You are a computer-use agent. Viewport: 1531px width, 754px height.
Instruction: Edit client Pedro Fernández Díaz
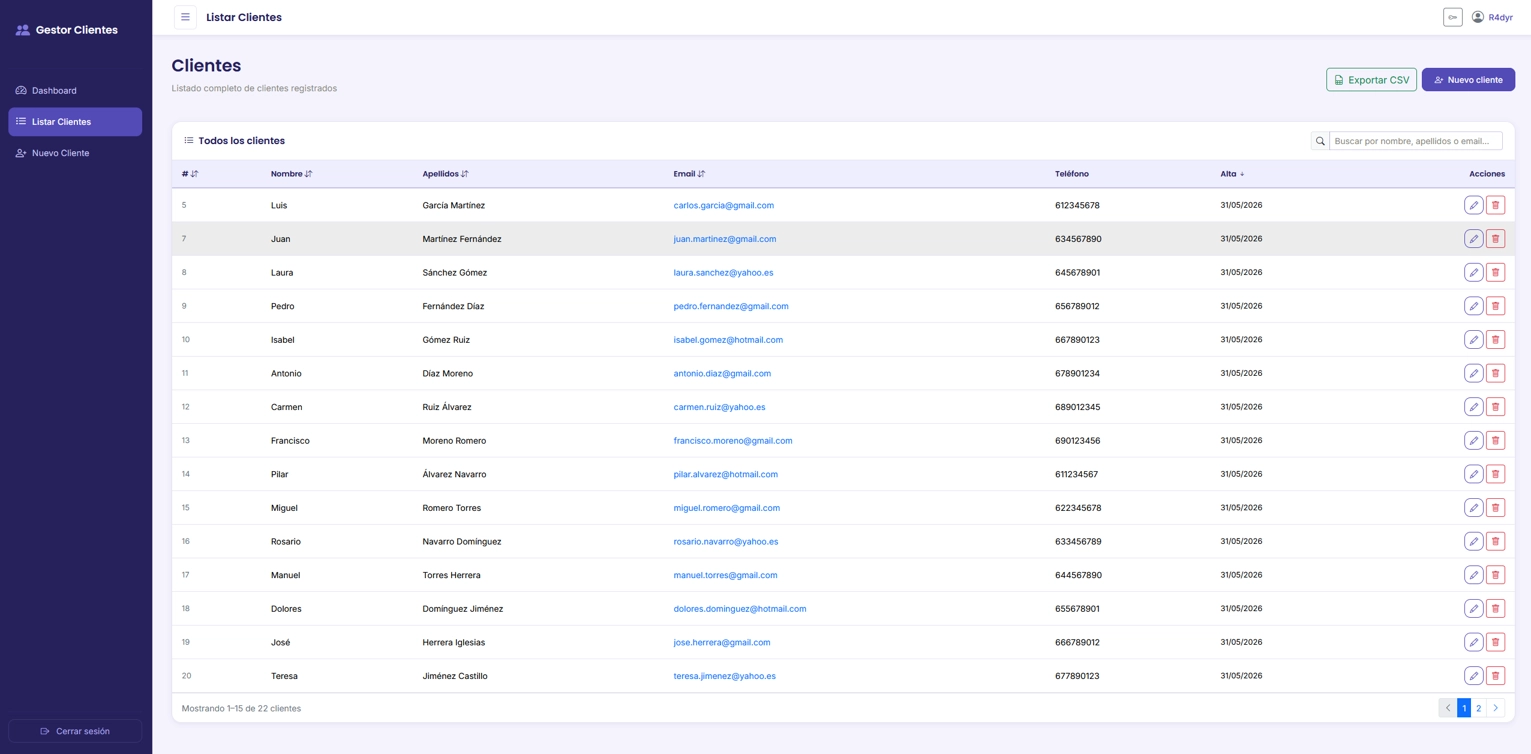pos(1474,306)
